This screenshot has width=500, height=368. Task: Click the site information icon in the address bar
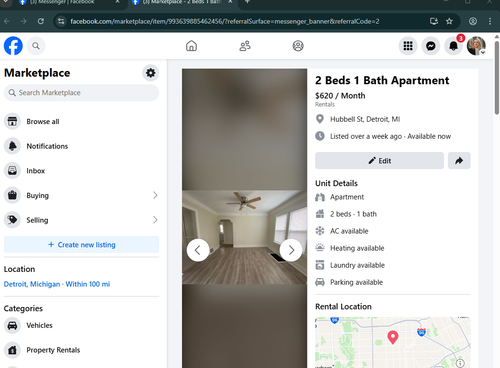click(x=61, y=21)
